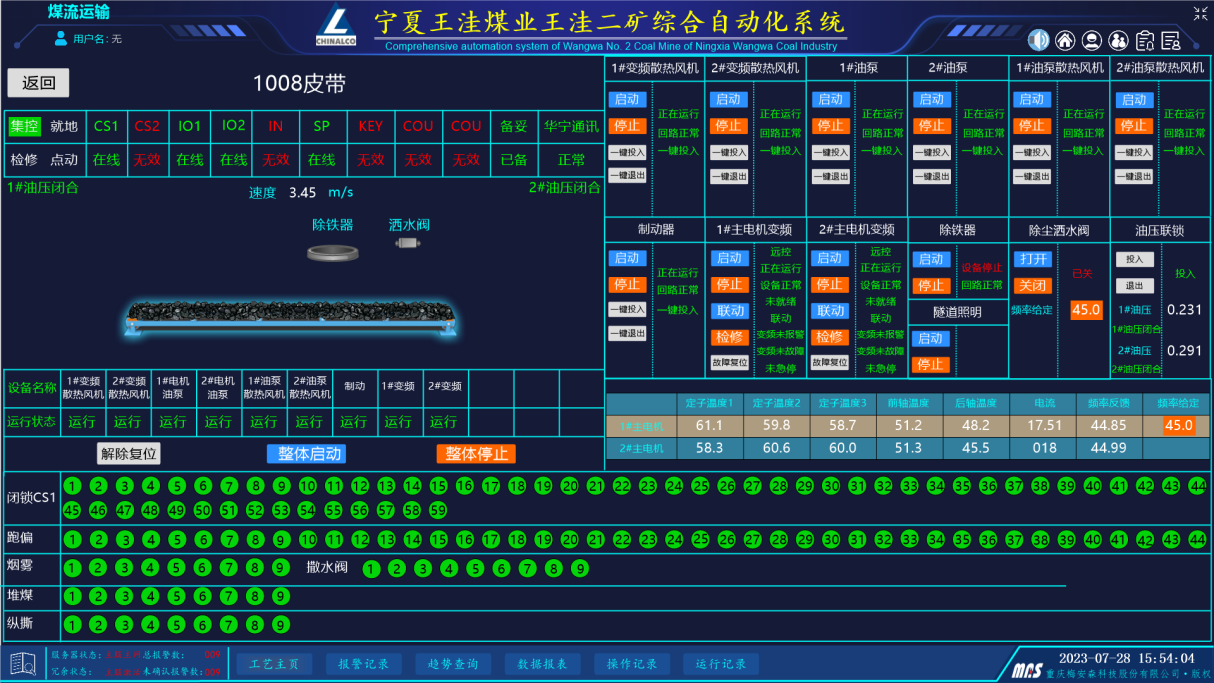The height and width of the screenshot is (683, 1214).
Task: Open the multi-user management icon
Action: (1118, 40)
